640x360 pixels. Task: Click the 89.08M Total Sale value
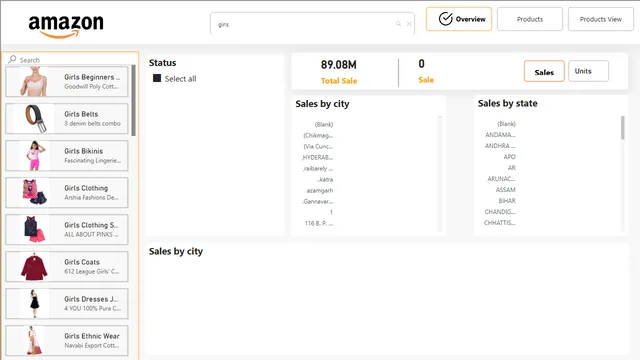(x=338, y=64)
